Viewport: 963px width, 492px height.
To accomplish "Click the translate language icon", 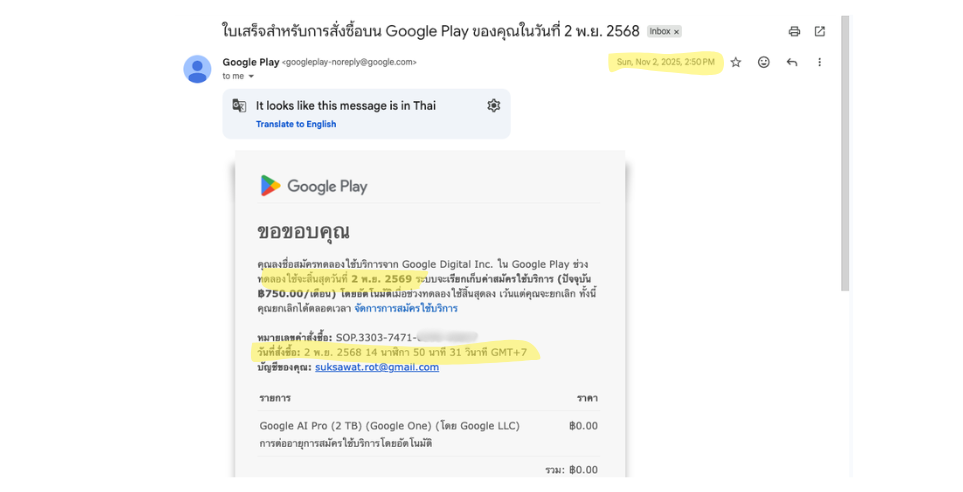I will click(x=240, y=106).
